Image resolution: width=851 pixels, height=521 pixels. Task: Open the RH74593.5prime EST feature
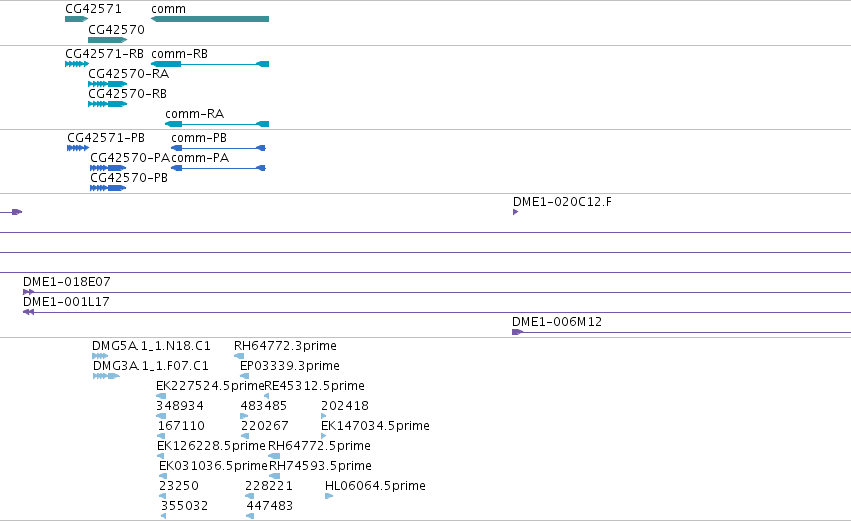(x=275, y=476)
